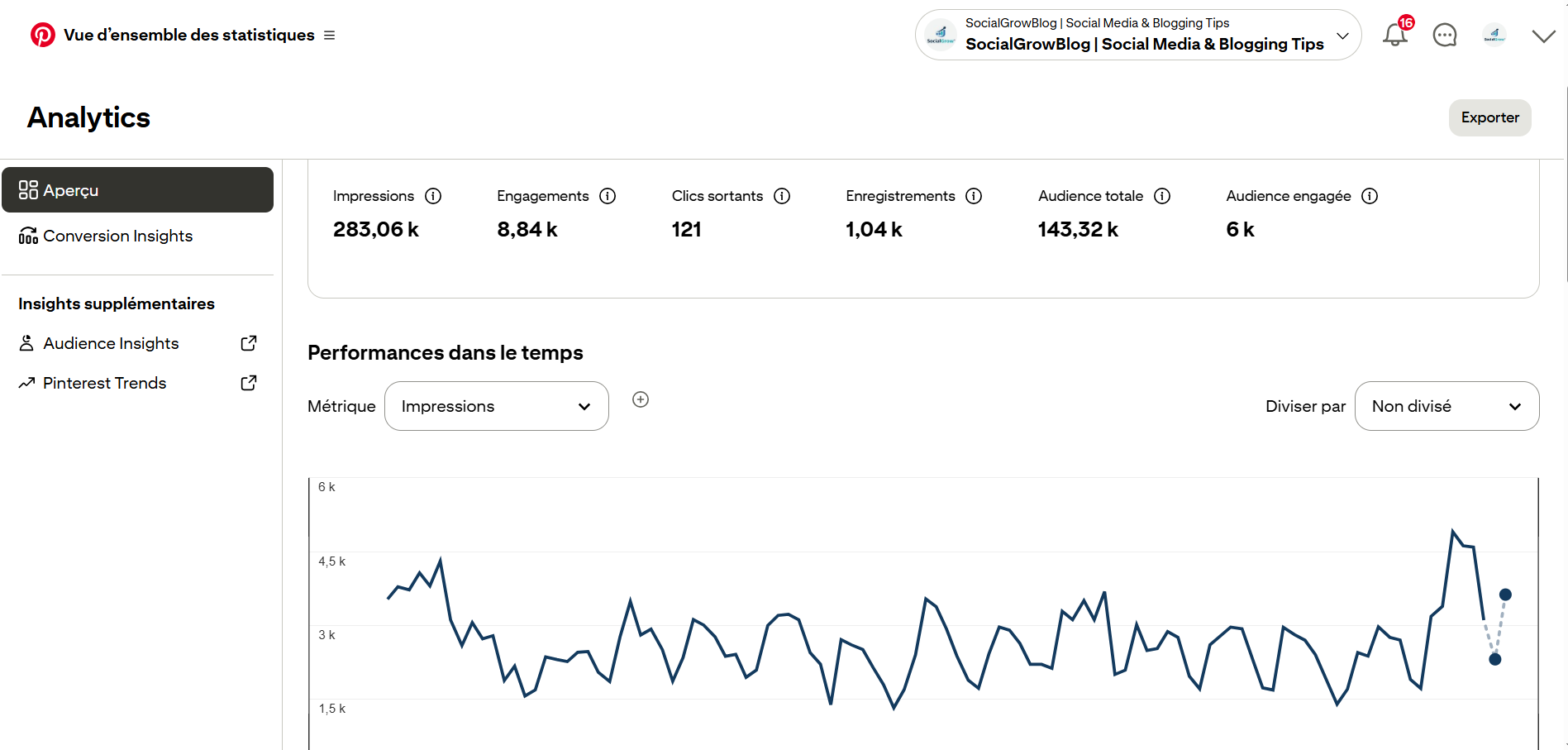Click the profile avatar thumbnail
The image size is (1568, 750).
pyautogui.click(x=1494, y=35)
